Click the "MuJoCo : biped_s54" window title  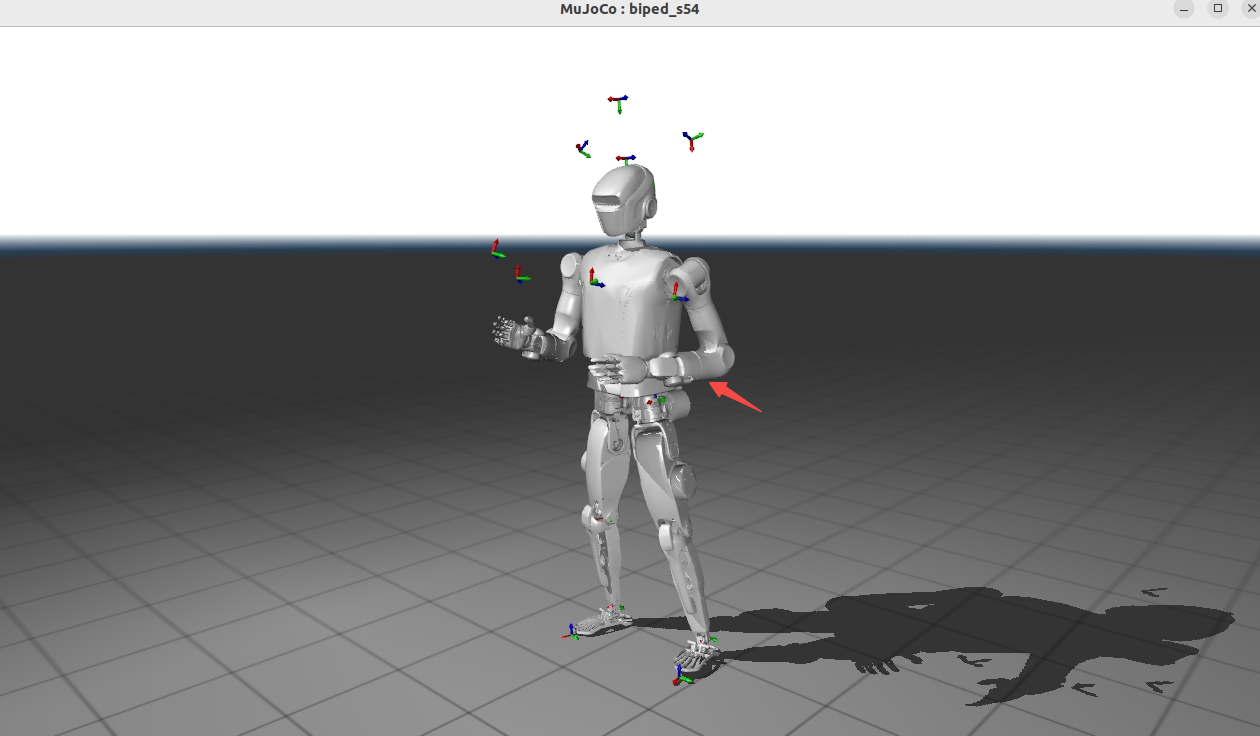(629, 10)
